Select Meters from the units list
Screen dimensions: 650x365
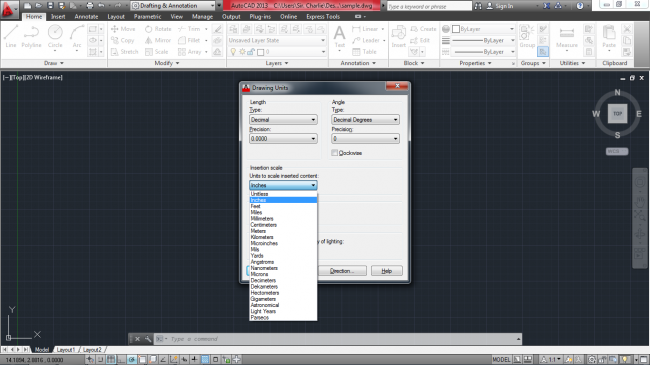pos(283,231)
